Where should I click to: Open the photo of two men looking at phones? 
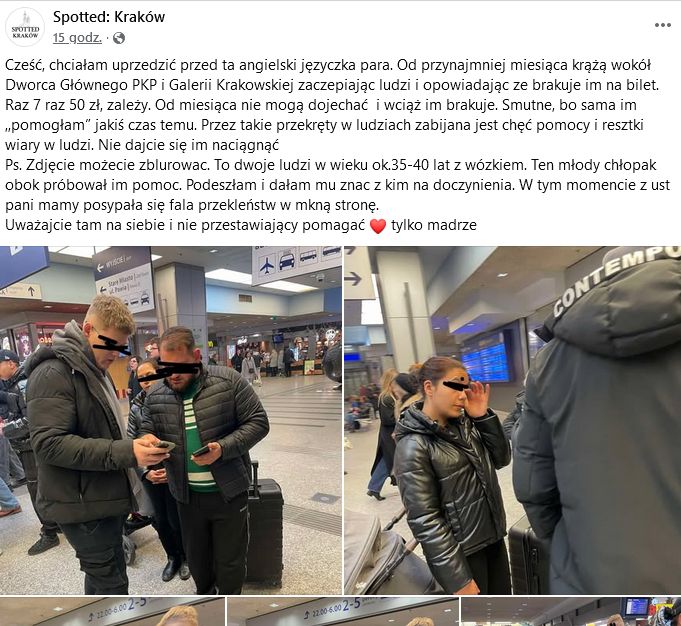171,420
